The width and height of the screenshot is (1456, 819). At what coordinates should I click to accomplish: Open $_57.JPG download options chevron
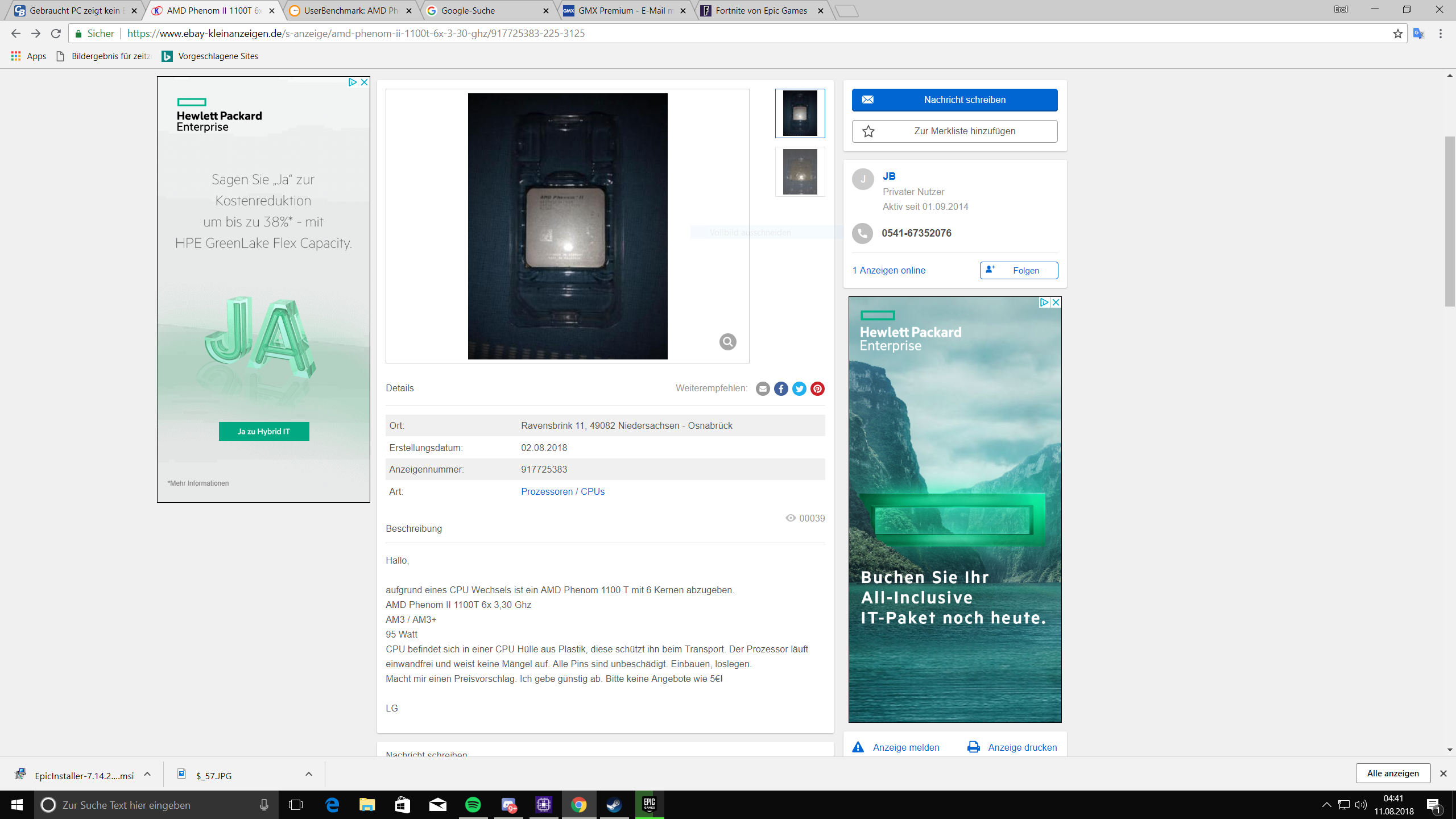click(309, 774)
